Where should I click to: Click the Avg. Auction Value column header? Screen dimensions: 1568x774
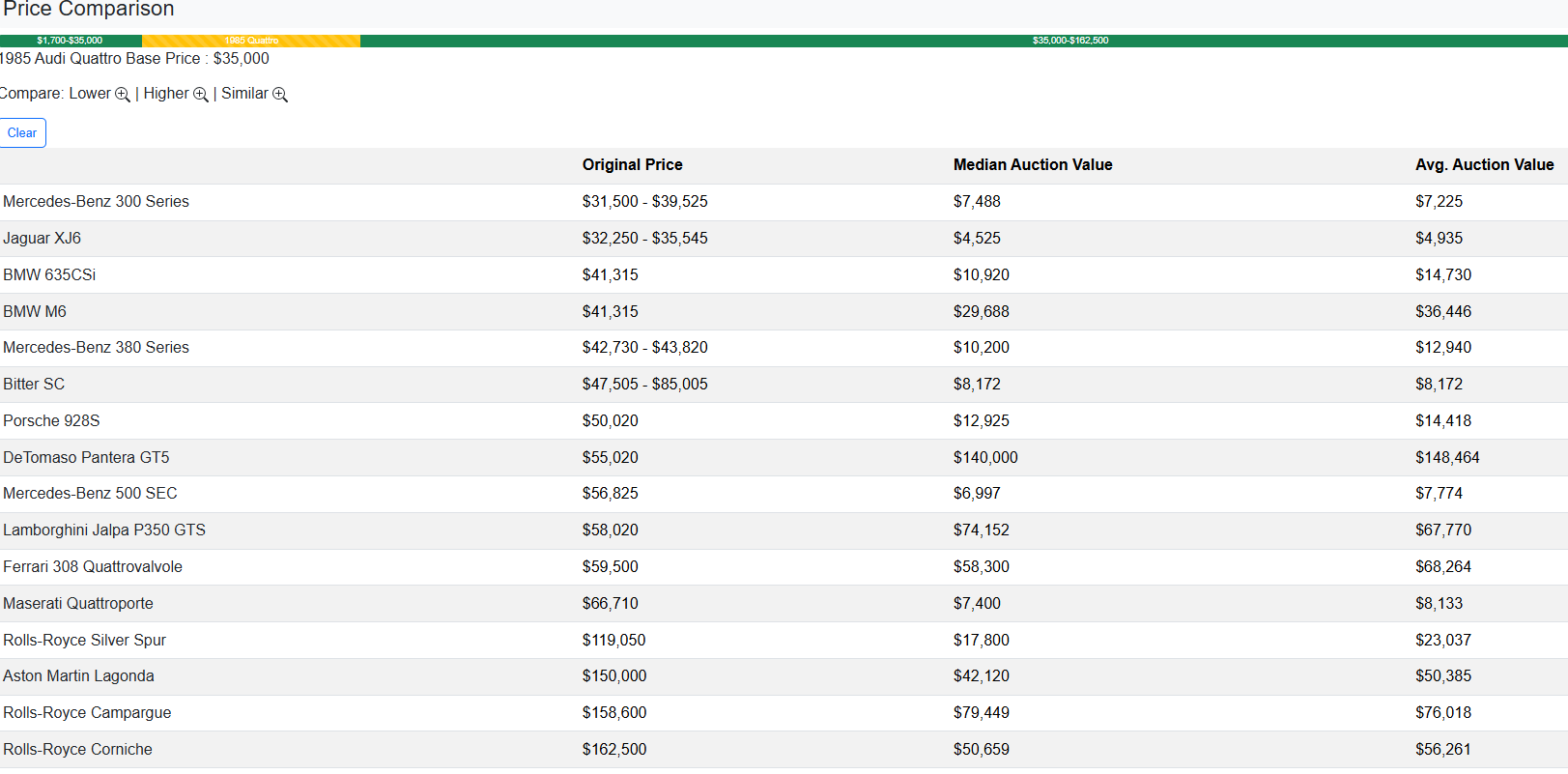(1484, 165)
